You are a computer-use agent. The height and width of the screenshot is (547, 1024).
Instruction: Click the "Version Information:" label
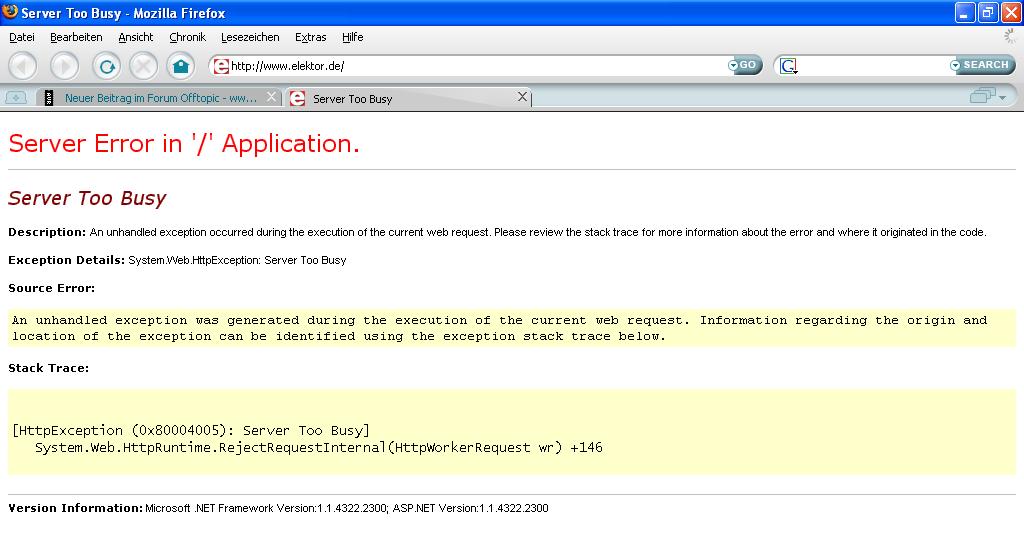coord(76,508)
